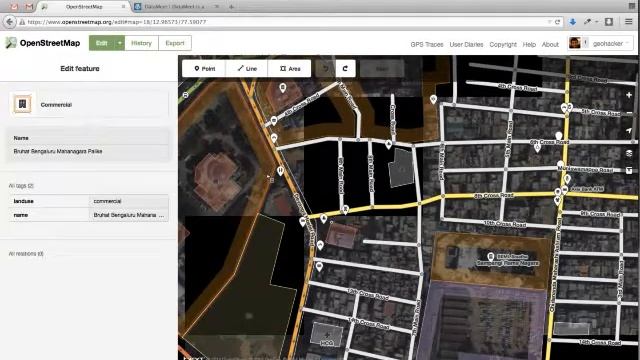
Task: Click the green Edit button
Action: pyautogui.click(x=102, y=43)
